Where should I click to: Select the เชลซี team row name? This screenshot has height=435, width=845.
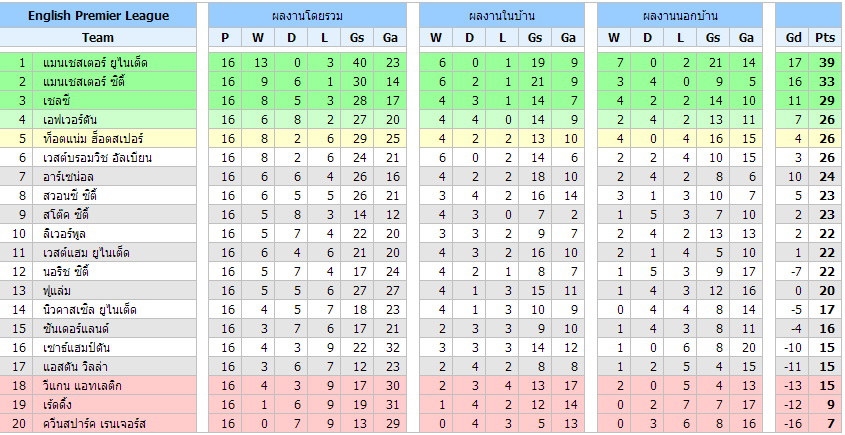tap(58, 100)
